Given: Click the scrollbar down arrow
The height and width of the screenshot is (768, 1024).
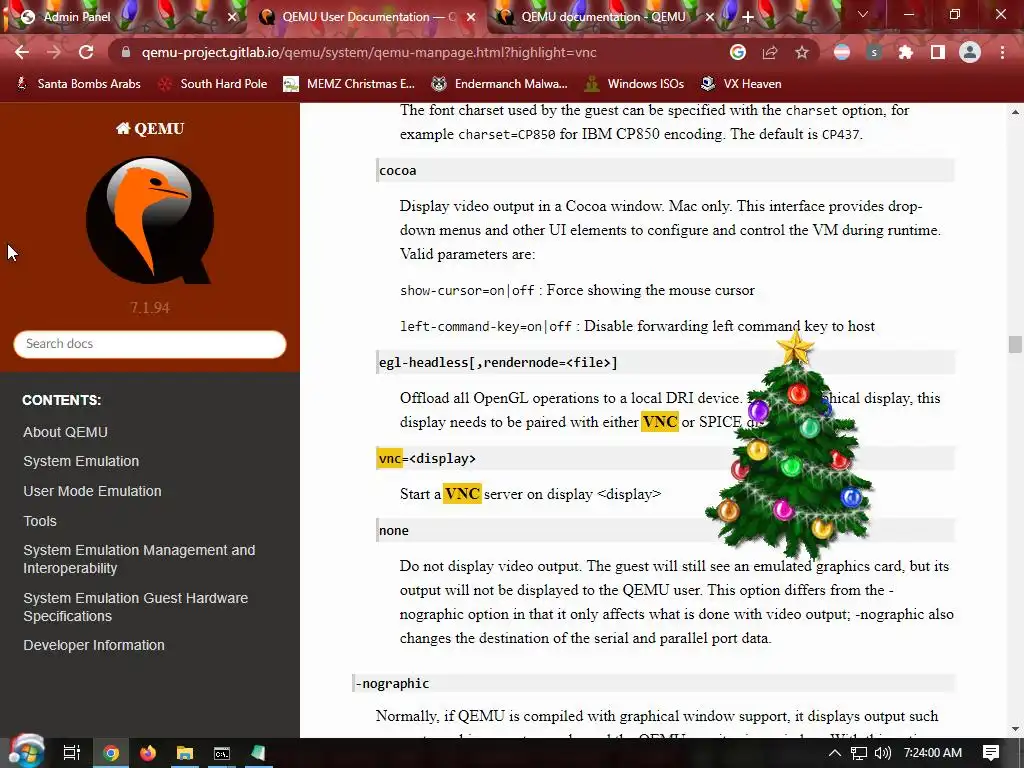Looking at the screenshot, I should 1015,729.
